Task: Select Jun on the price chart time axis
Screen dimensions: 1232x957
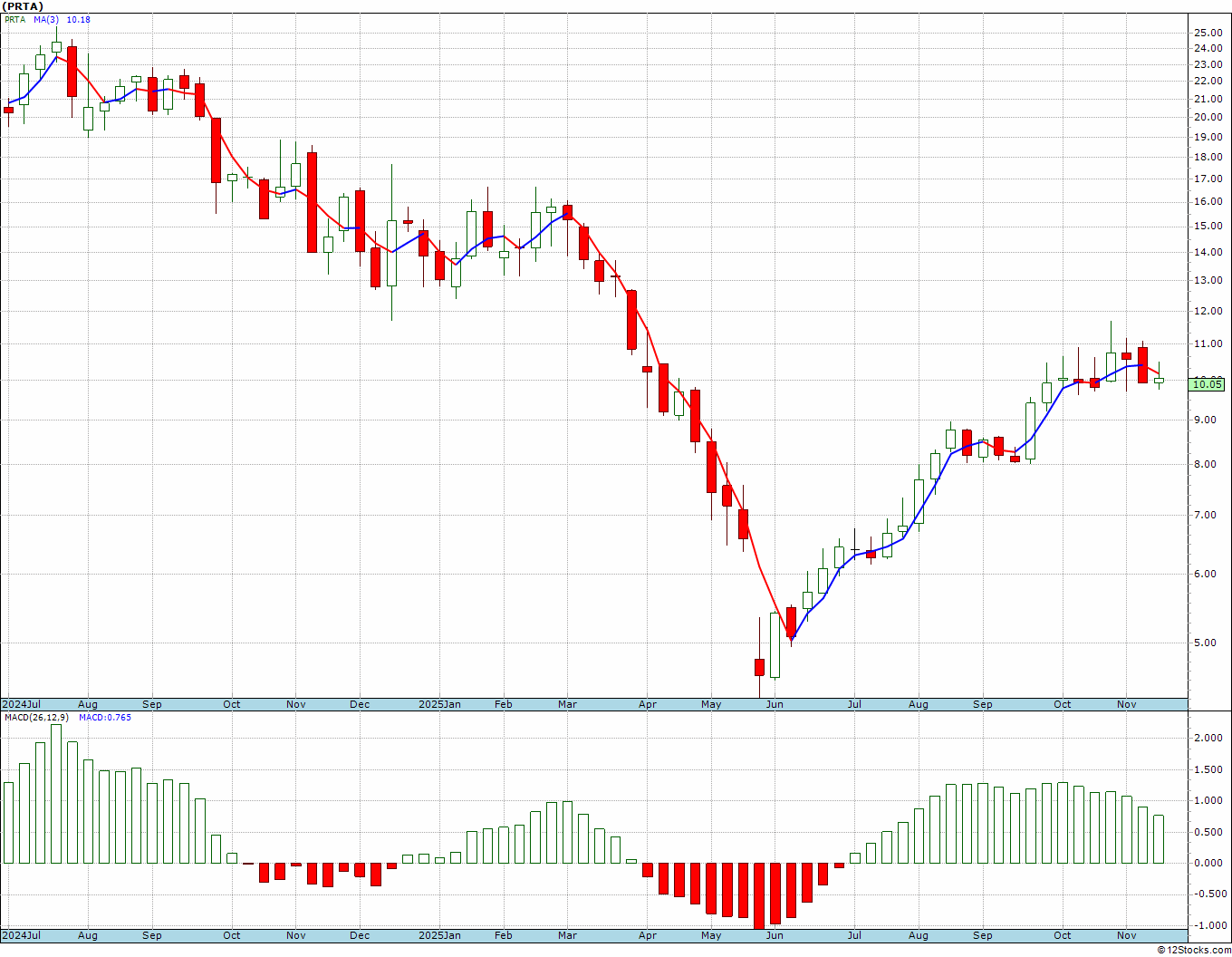Action: coord(775,704)
